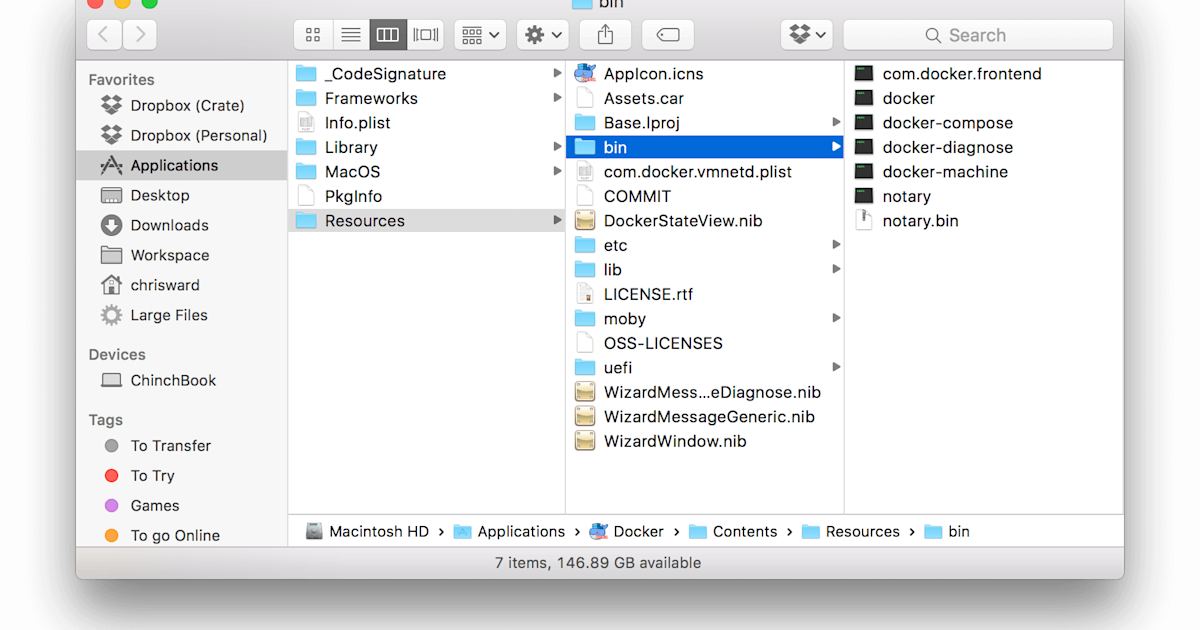Select the Frameworks folder
This screenshot has width=1200, height=630.
(426, 98)
